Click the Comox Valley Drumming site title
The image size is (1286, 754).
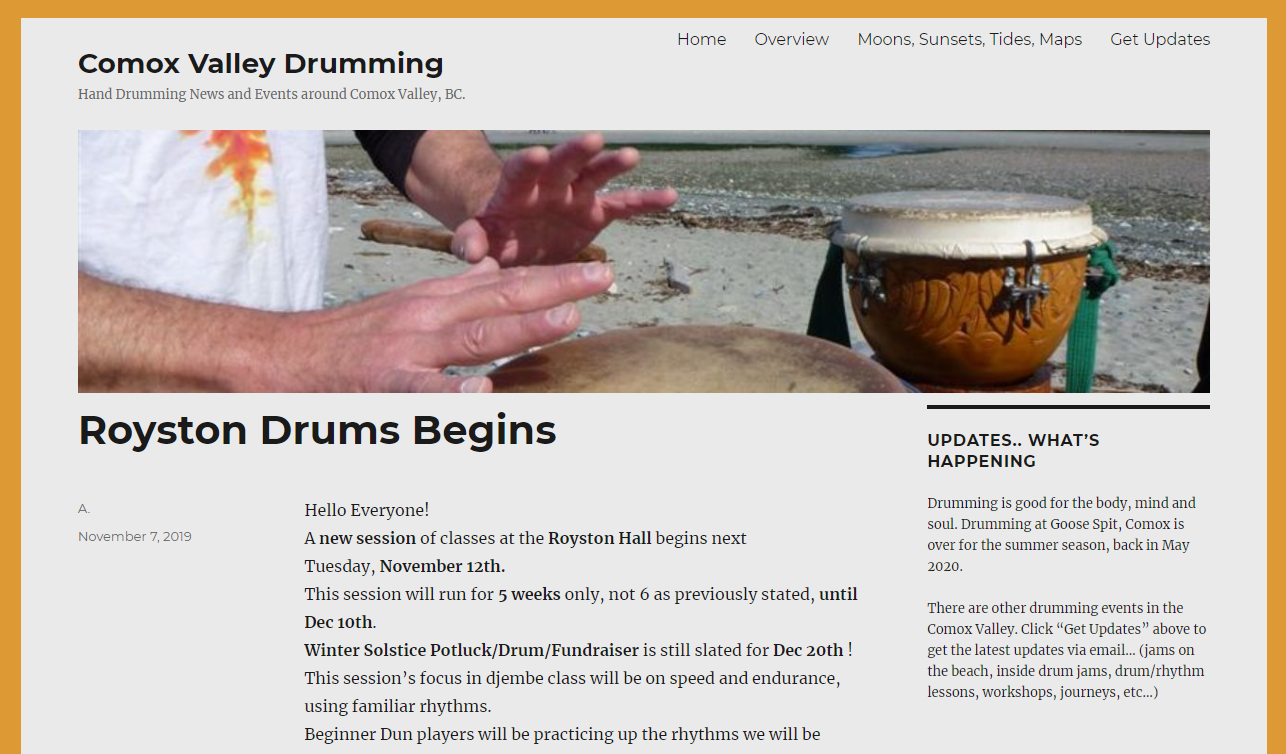(x=261, y=64)
